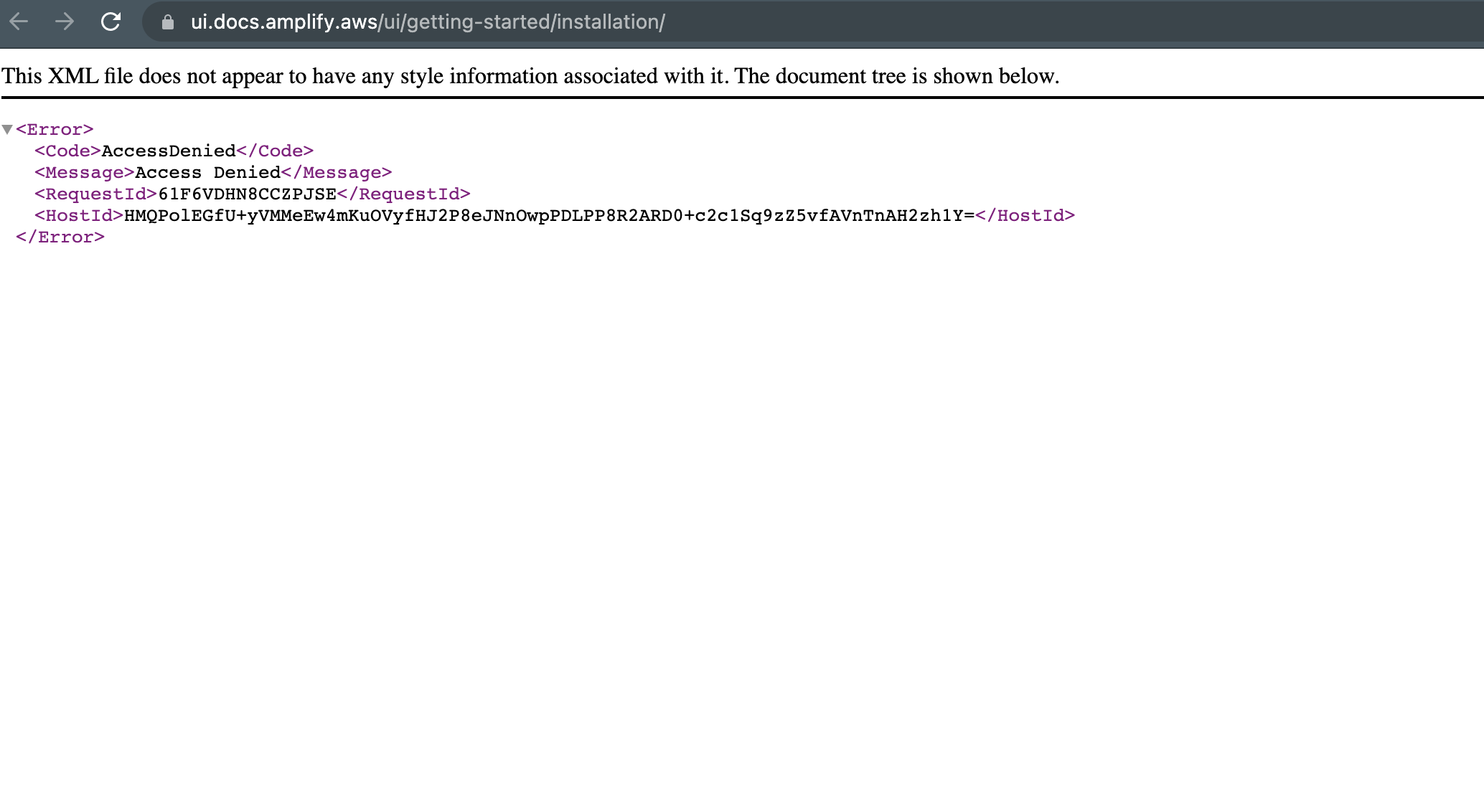Reload the page with the refresh icon

click(111, 22)
